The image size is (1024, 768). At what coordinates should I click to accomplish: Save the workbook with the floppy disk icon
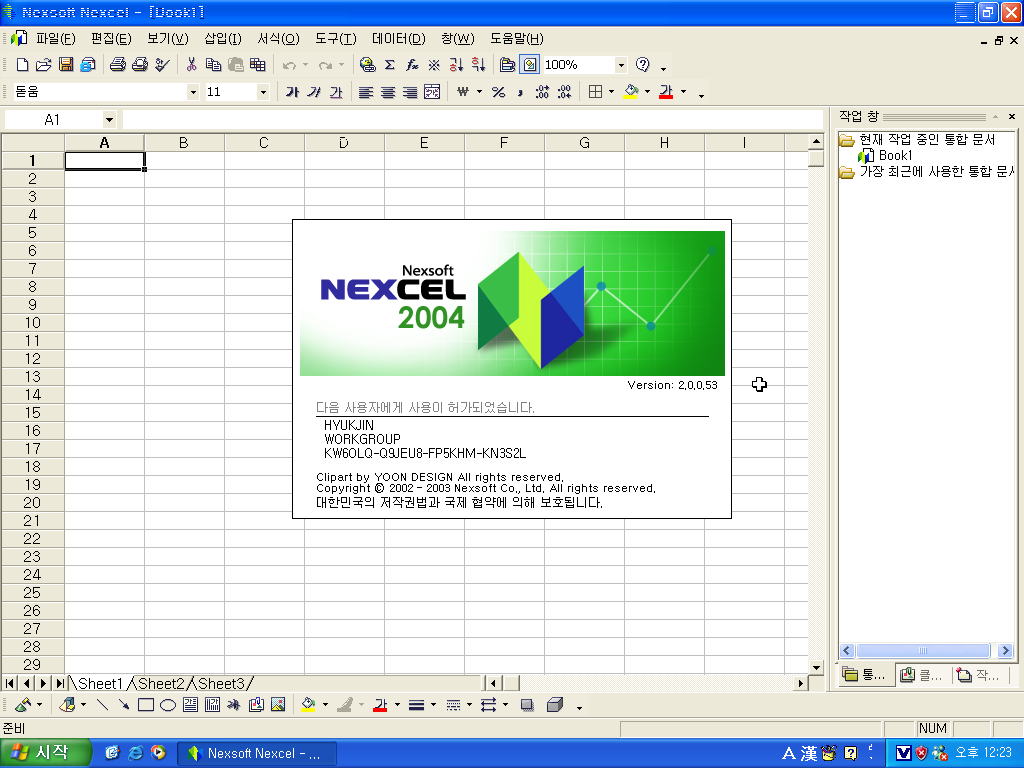66,65
